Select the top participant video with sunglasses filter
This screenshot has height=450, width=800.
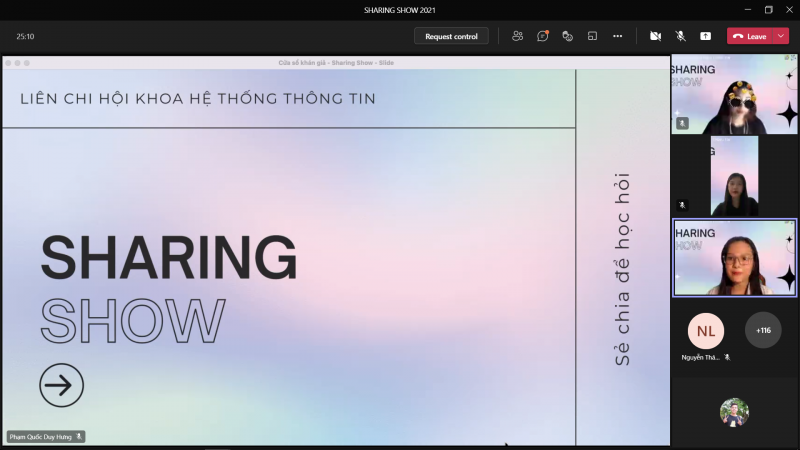(x=735, y=95)
